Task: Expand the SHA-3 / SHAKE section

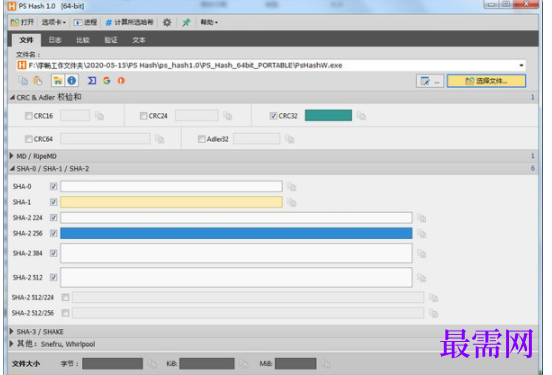Action: 12,331
